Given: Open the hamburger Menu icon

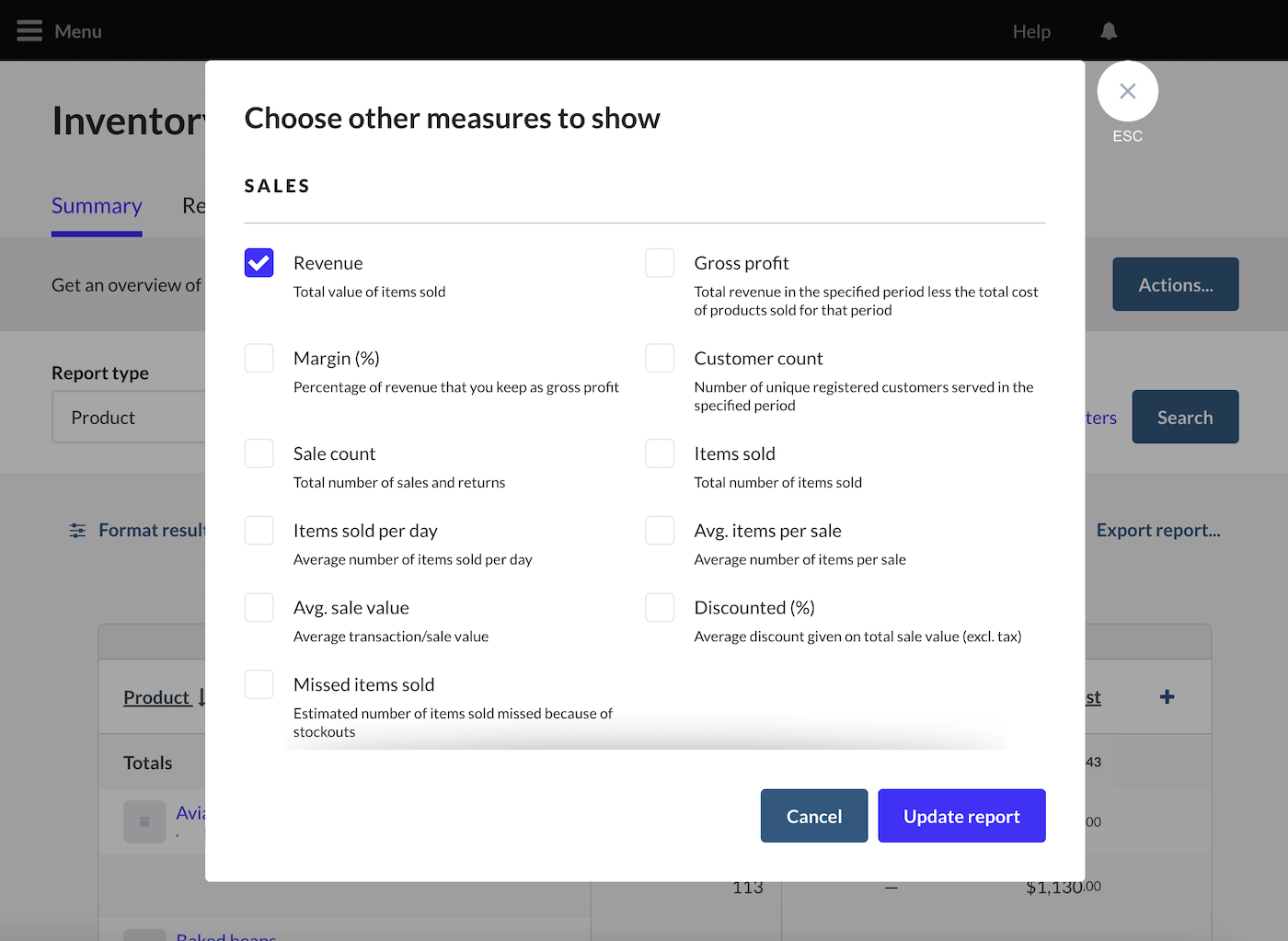Looking at the screenshot, I should (29, 31).
